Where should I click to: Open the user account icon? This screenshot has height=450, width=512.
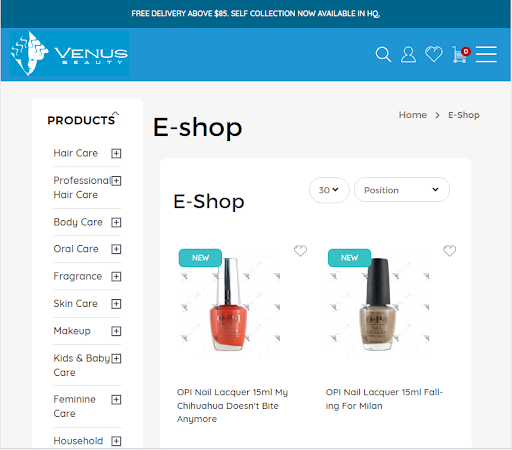(408, 54)
